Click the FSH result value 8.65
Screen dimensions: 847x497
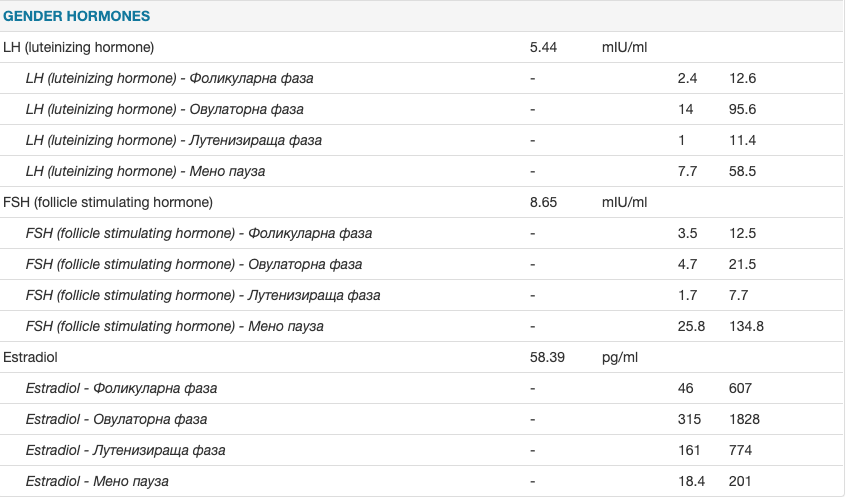point(543,202)
